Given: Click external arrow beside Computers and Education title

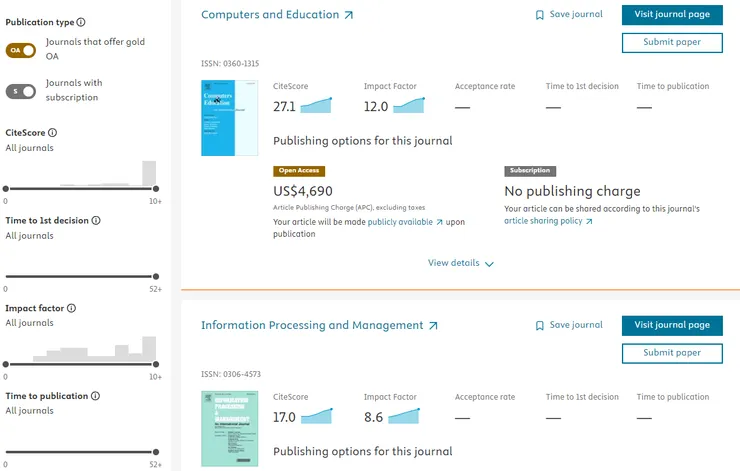Looking at the screenshot, I should [x=349, y=15].
